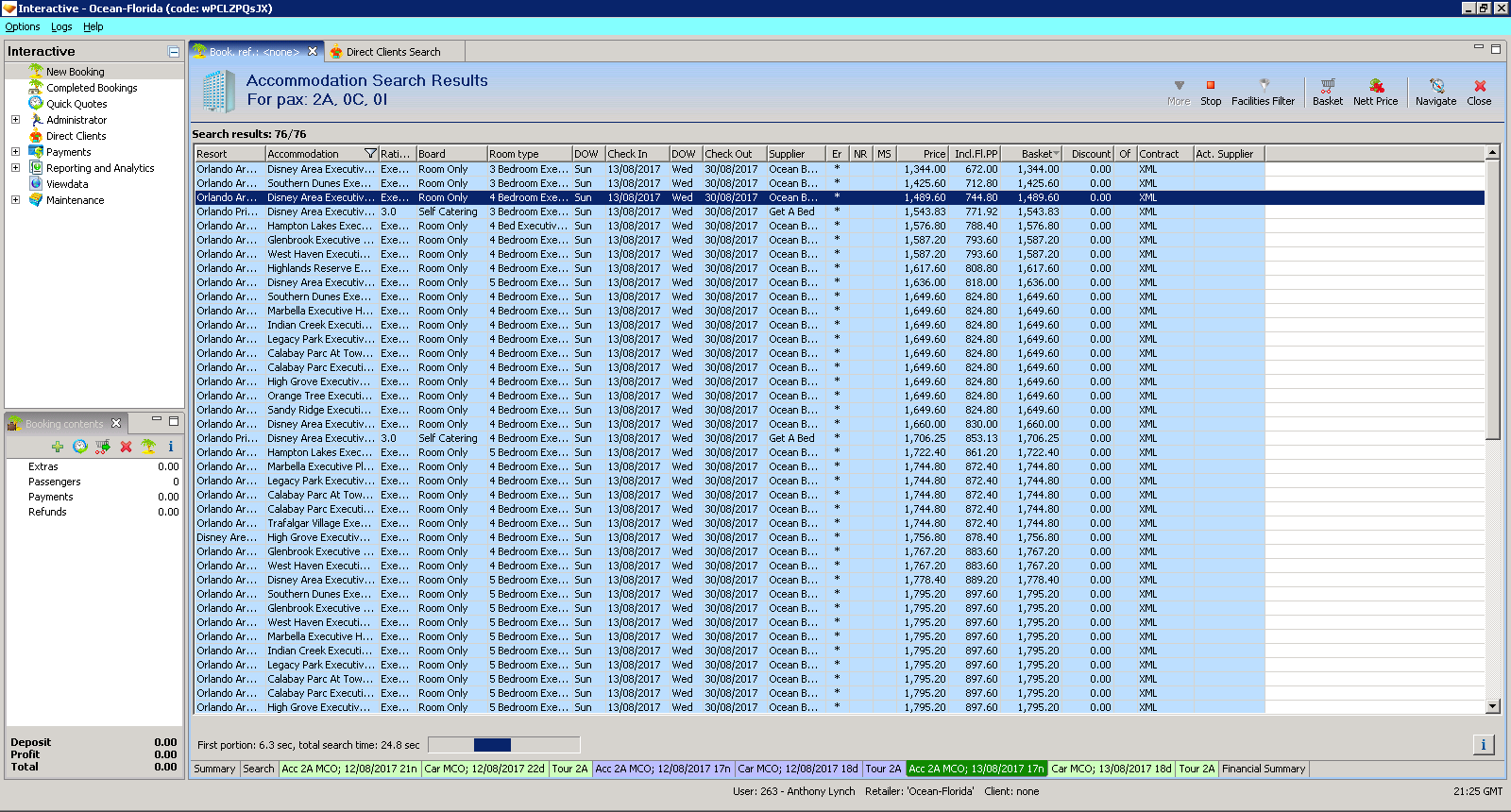This screenshot has width=1511, height=812.
Task: Stop the running accommodation search
Action: coord(1211,86)
